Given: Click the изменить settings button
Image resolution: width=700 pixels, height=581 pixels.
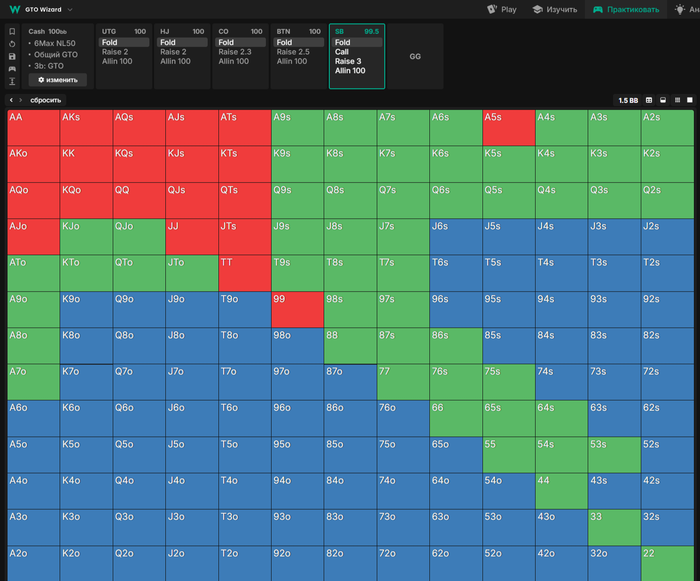Looking at the screenshot, I should pyautogui.click(x=58, y=80).
